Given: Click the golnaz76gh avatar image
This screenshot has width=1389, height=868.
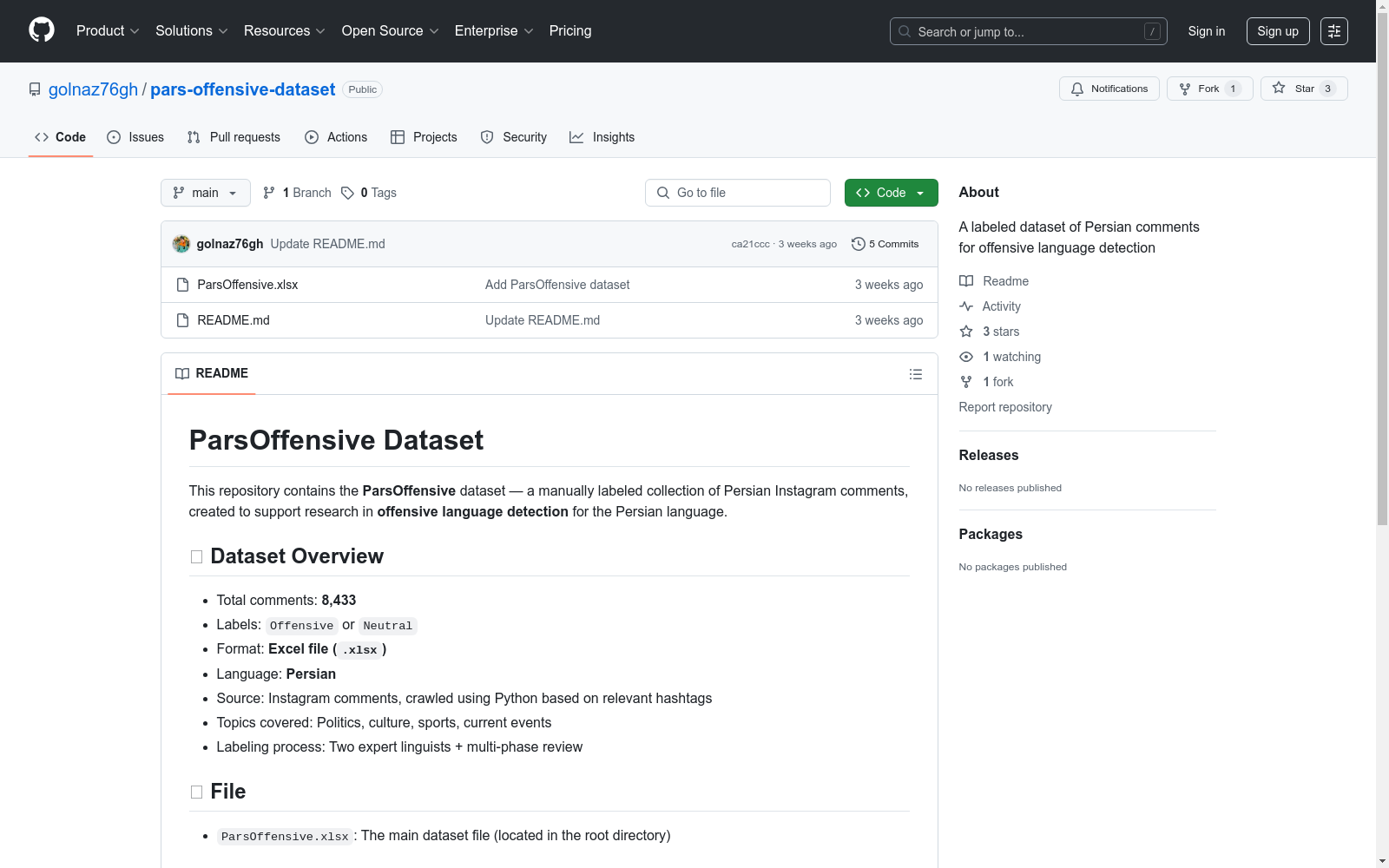Looking at the screenshot, I should click(181, 244).
